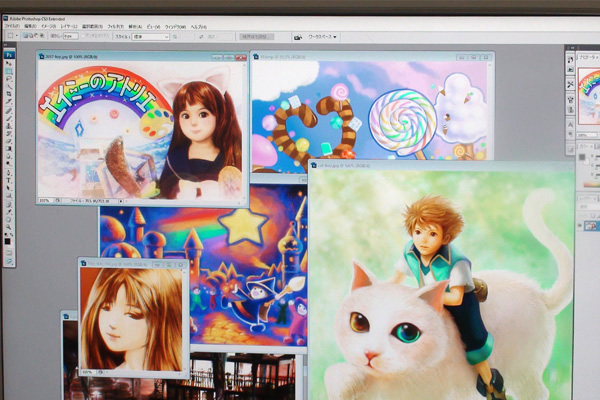Open the Paragraph panel icon in dock
The image size is (600, 400).
(x=570, y=134)
